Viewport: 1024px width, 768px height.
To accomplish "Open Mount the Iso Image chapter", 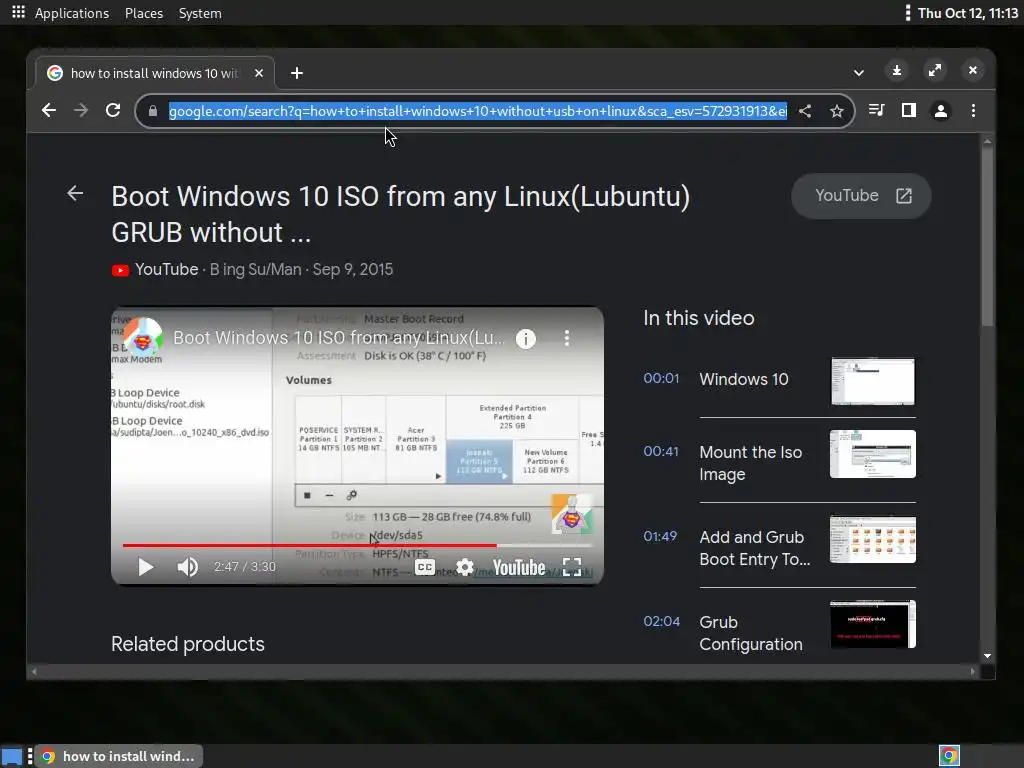I will (x=751, y=463).
